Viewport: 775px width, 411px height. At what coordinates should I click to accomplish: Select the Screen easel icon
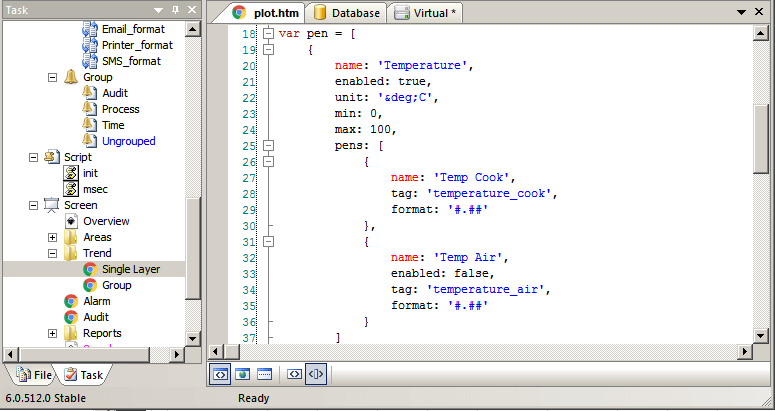click(52, 205)
